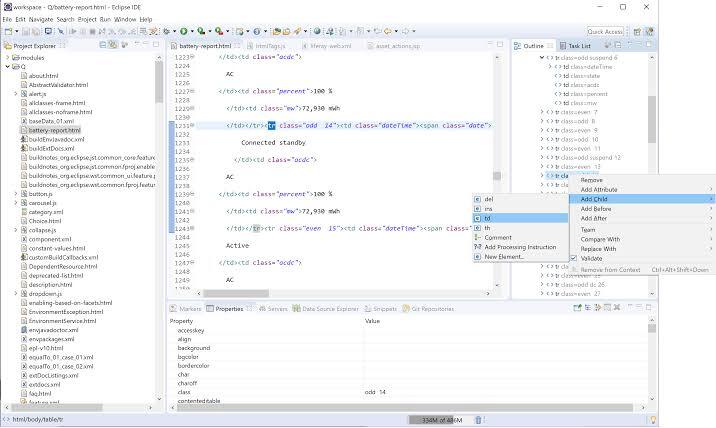Screen dimensions: 716x428
Task: Click Collapse All icon in Outline view
Action: click(618, 45)
